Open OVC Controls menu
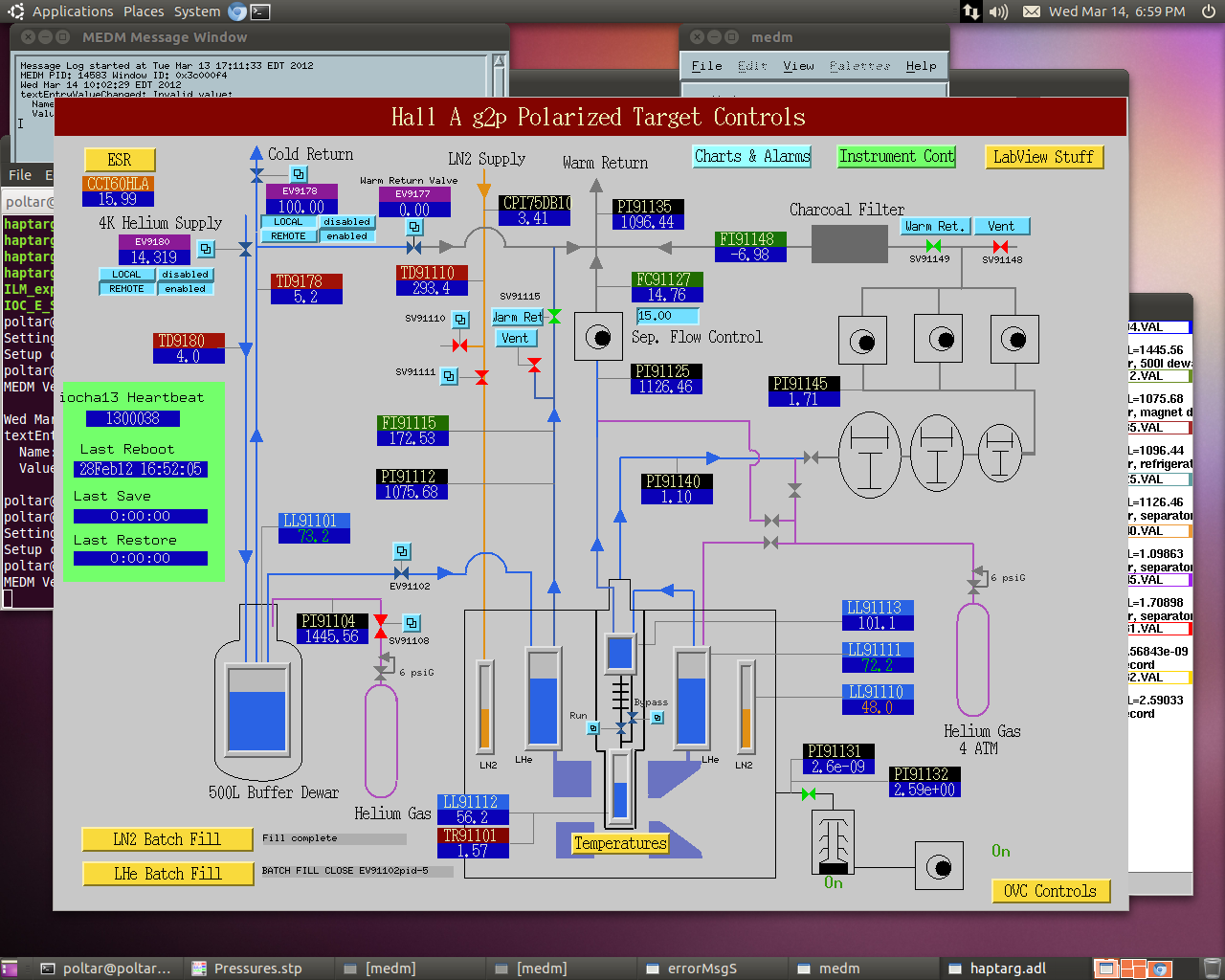This screenshot has height=980, width=1225. (x=1051, y=891)
